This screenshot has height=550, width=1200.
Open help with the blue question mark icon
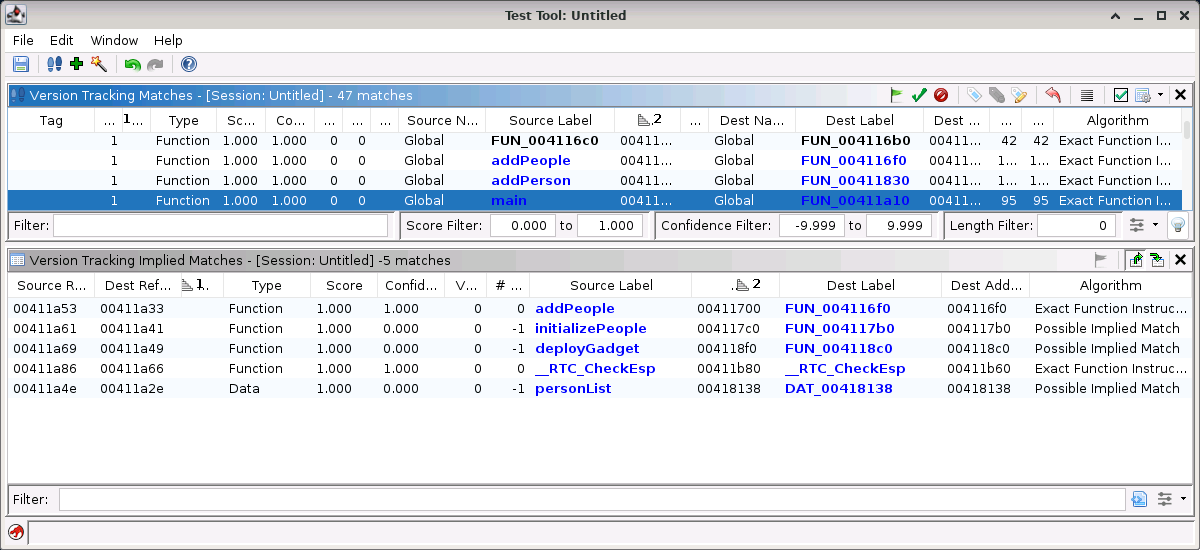coord(189,64)
